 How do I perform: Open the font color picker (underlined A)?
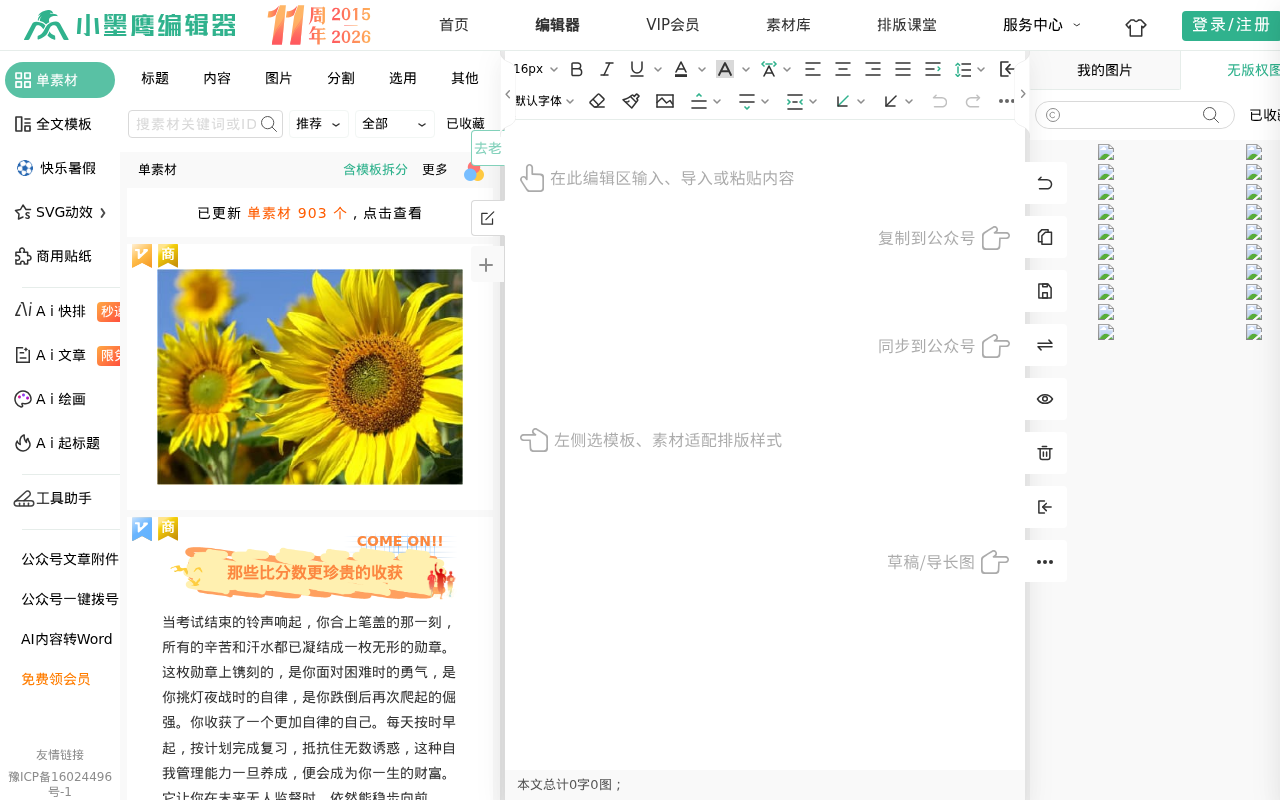pyautogui.click(x=681, y=69)
